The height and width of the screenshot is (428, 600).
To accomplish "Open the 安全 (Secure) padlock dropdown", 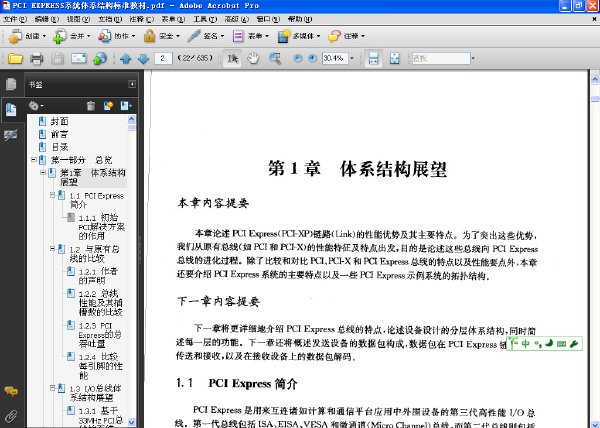I will pyautogui.click(x=161, y=36).
